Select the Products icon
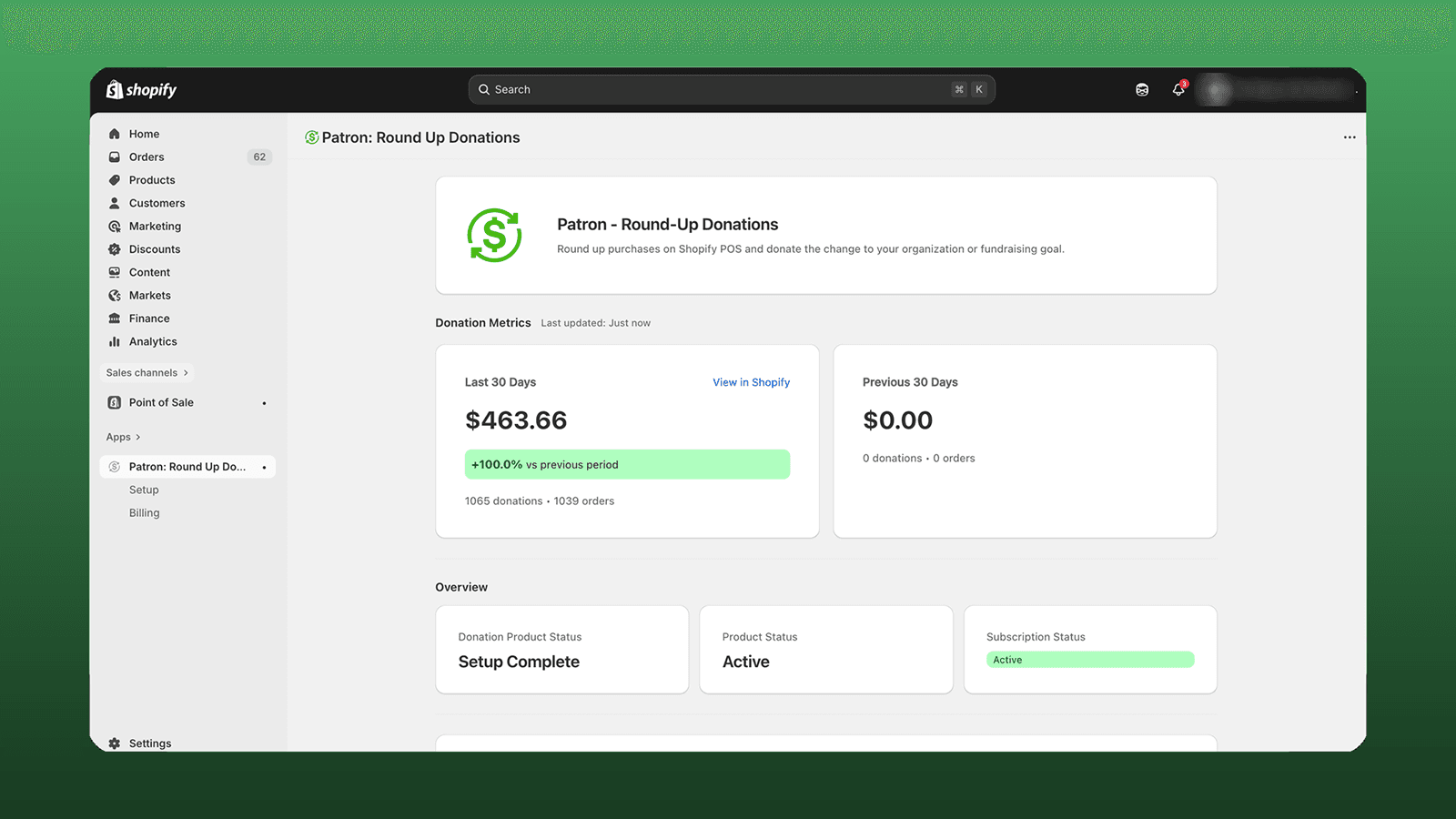The image size is (1456, 819). [115, 179]
